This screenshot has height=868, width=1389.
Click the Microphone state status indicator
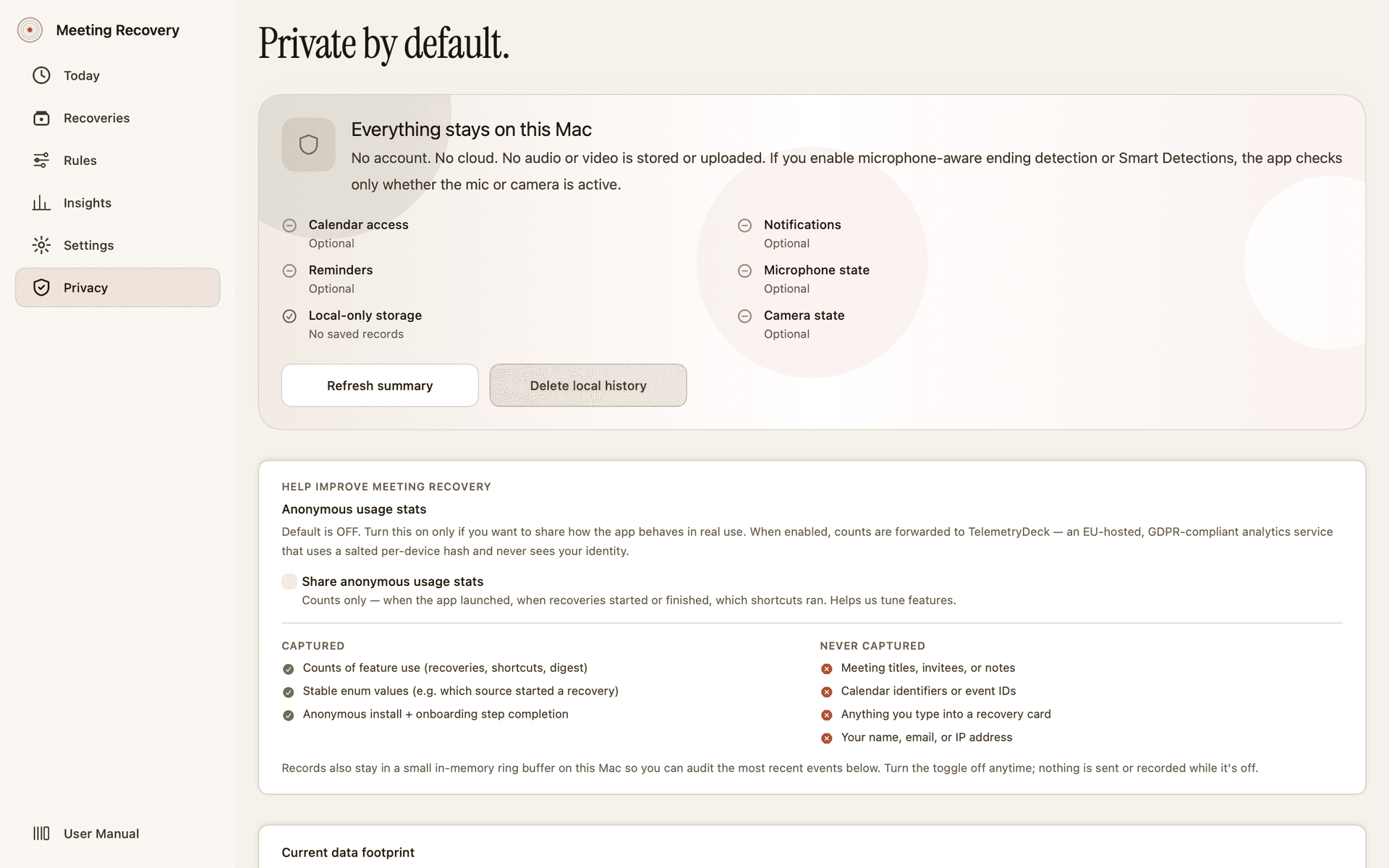coord(744,271)
